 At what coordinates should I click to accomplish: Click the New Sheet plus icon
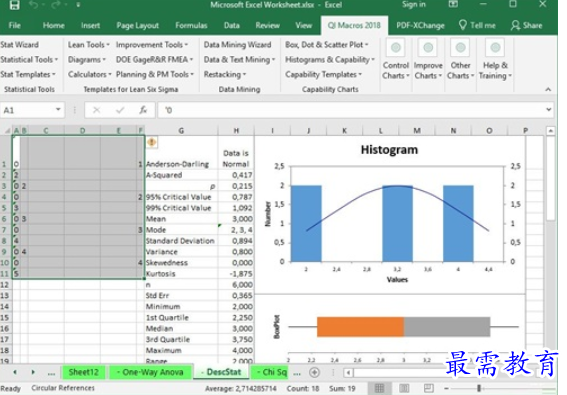coord(315,372)
